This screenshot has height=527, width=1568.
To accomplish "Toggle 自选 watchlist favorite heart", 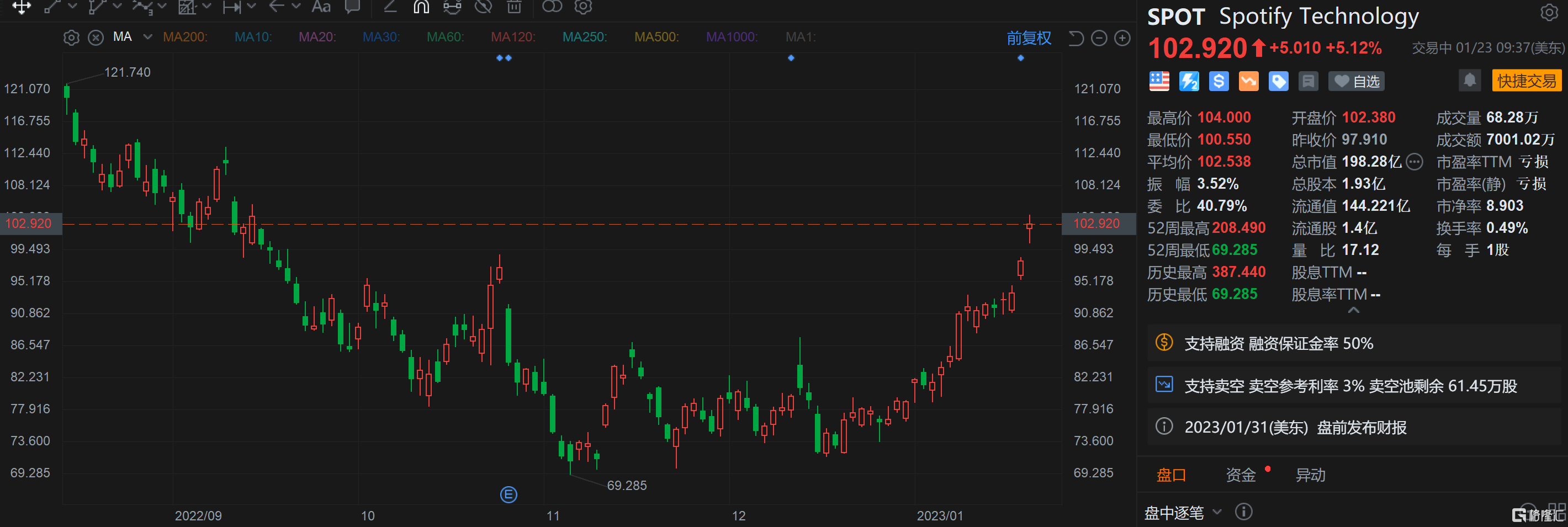I will pos(1356,82).
